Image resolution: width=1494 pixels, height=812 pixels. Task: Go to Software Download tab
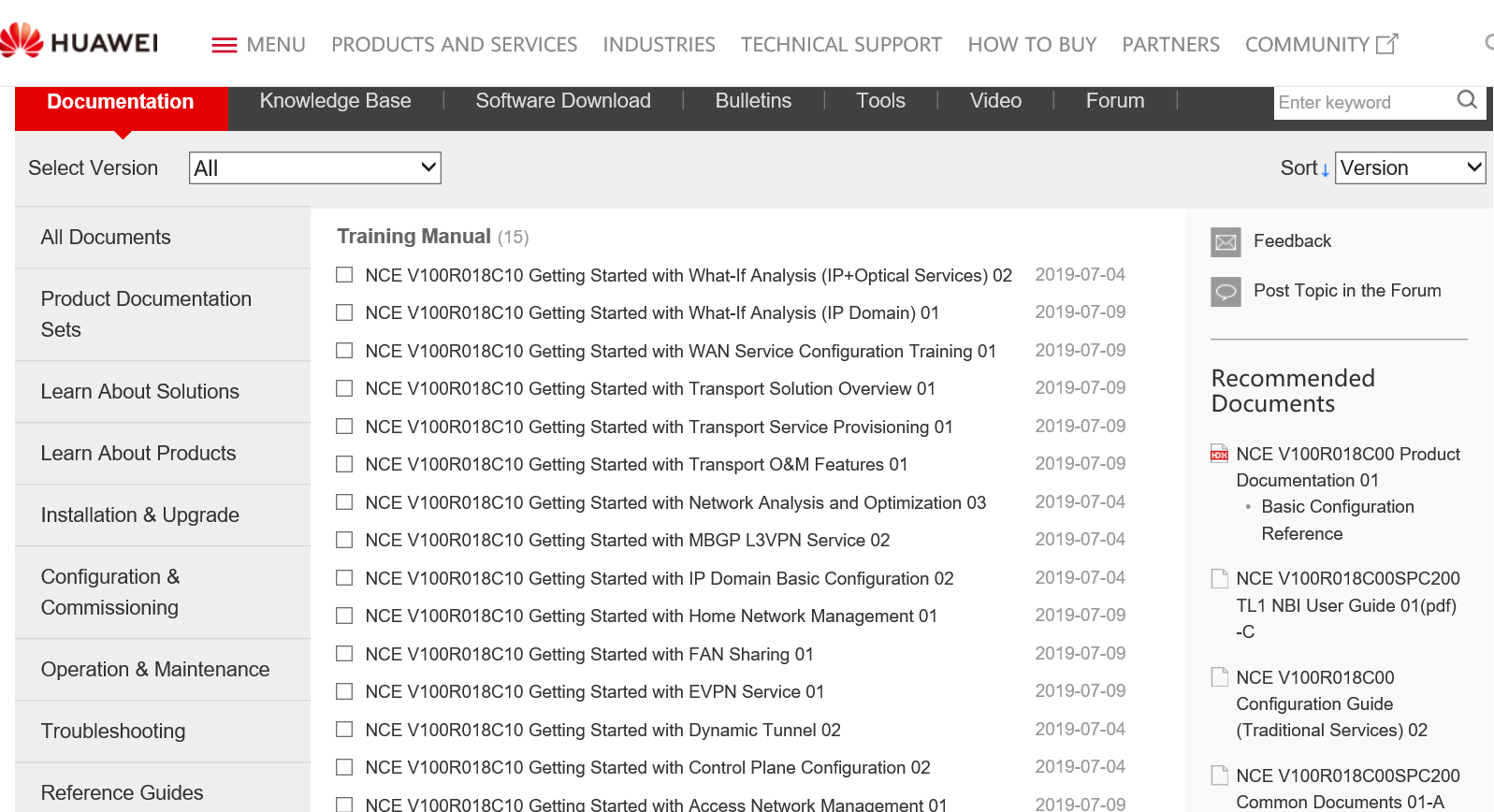[563, 101]
